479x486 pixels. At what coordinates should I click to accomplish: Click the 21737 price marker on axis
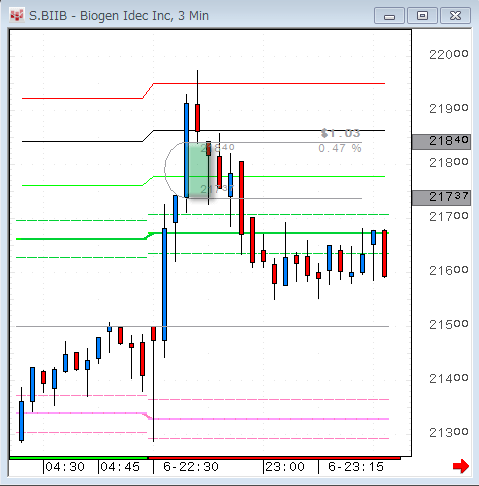coord(441,198)
